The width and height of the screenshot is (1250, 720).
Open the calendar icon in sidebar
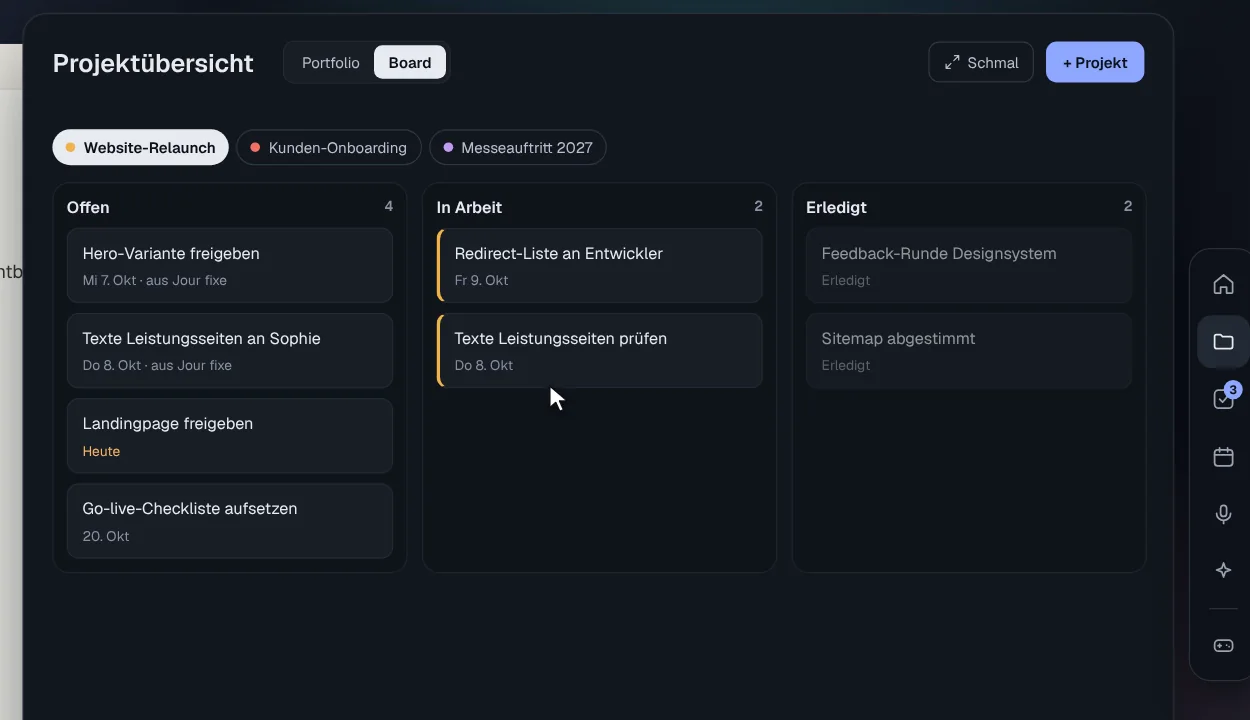[x=1223, y=457]
